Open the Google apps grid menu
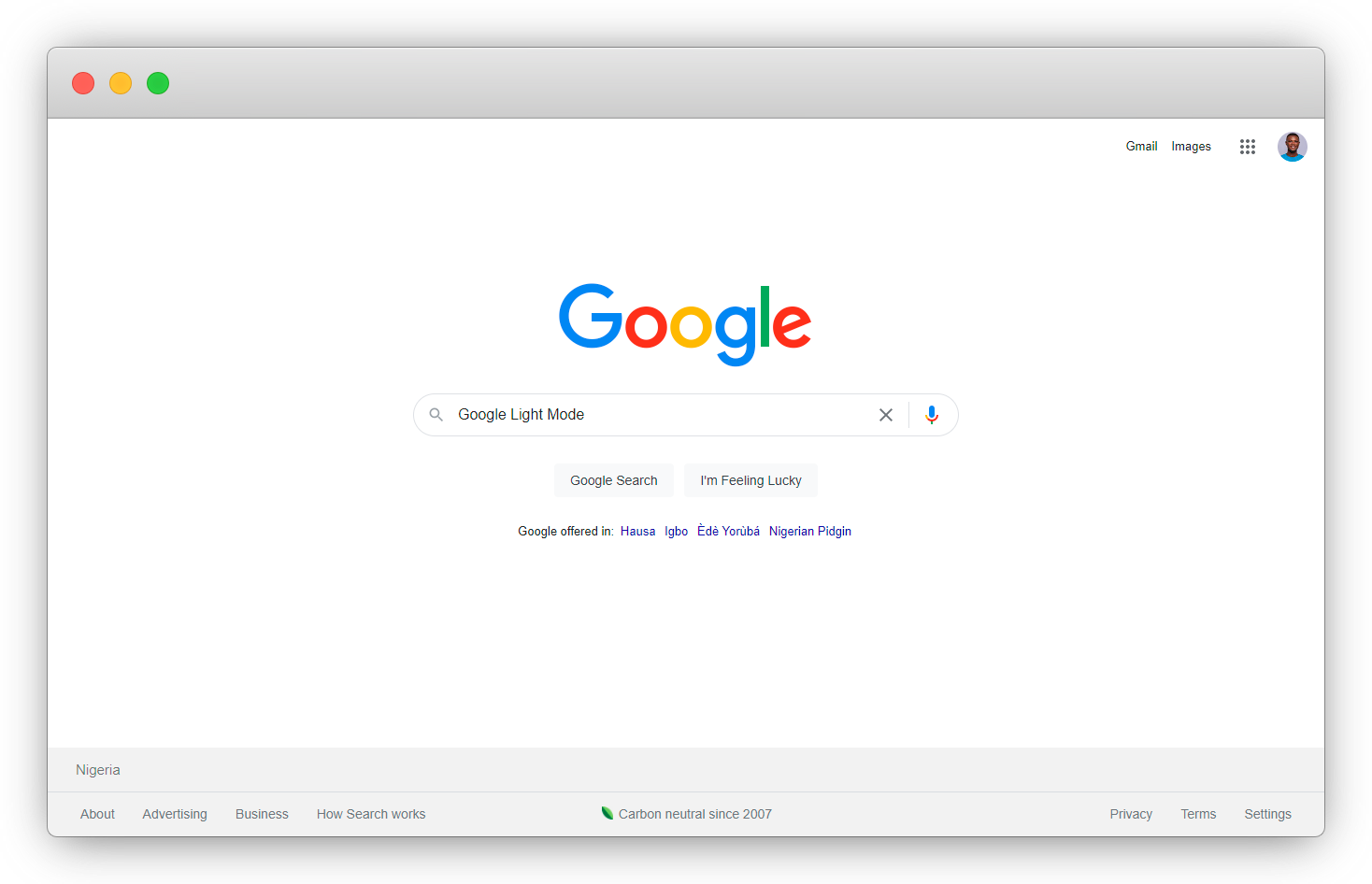Image resolution: width=1372 pixels, height=884 pixels. [x=1247, y=147]
